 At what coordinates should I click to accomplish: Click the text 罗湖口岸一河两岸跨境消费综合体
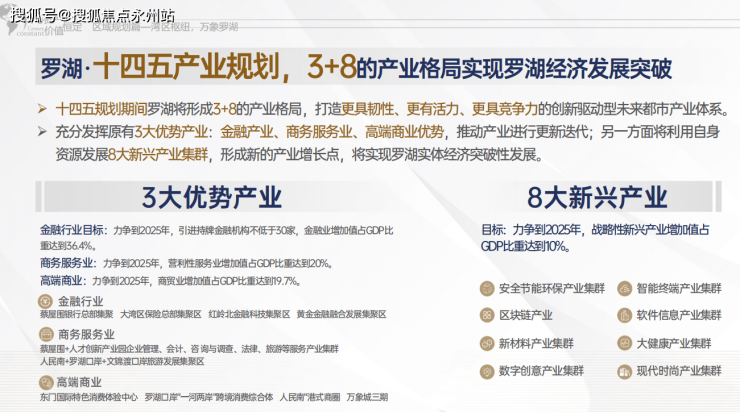[x=209, y=397]
